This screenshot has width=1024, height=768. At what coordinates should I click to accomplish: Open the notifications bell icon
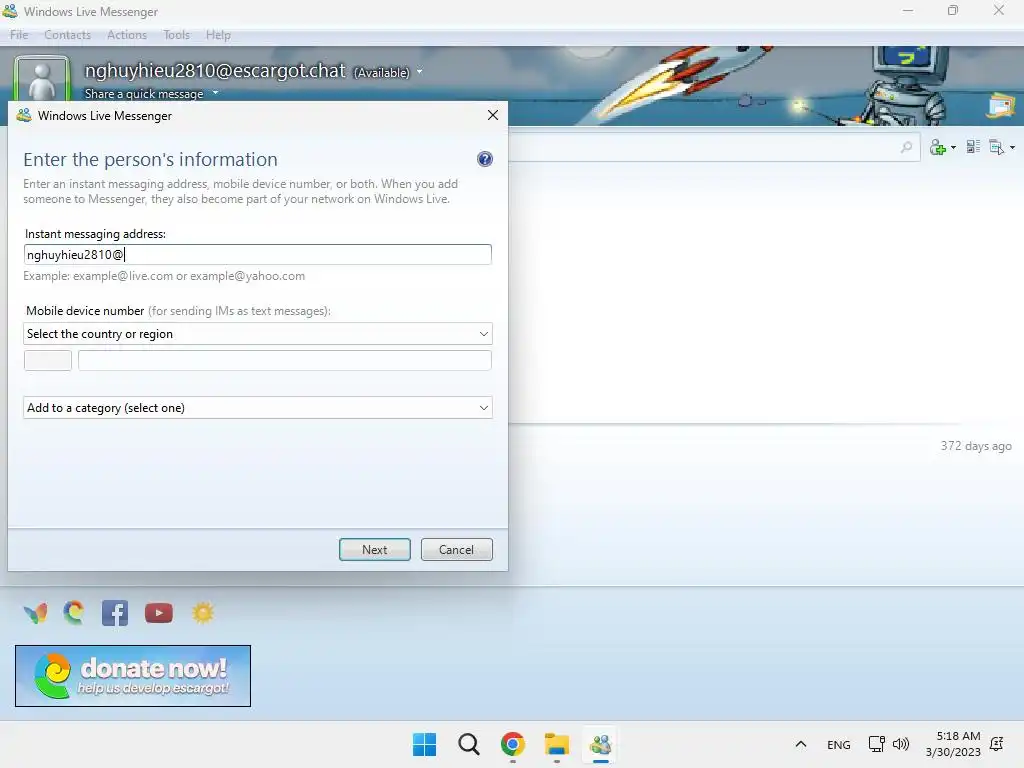point(997,744)
